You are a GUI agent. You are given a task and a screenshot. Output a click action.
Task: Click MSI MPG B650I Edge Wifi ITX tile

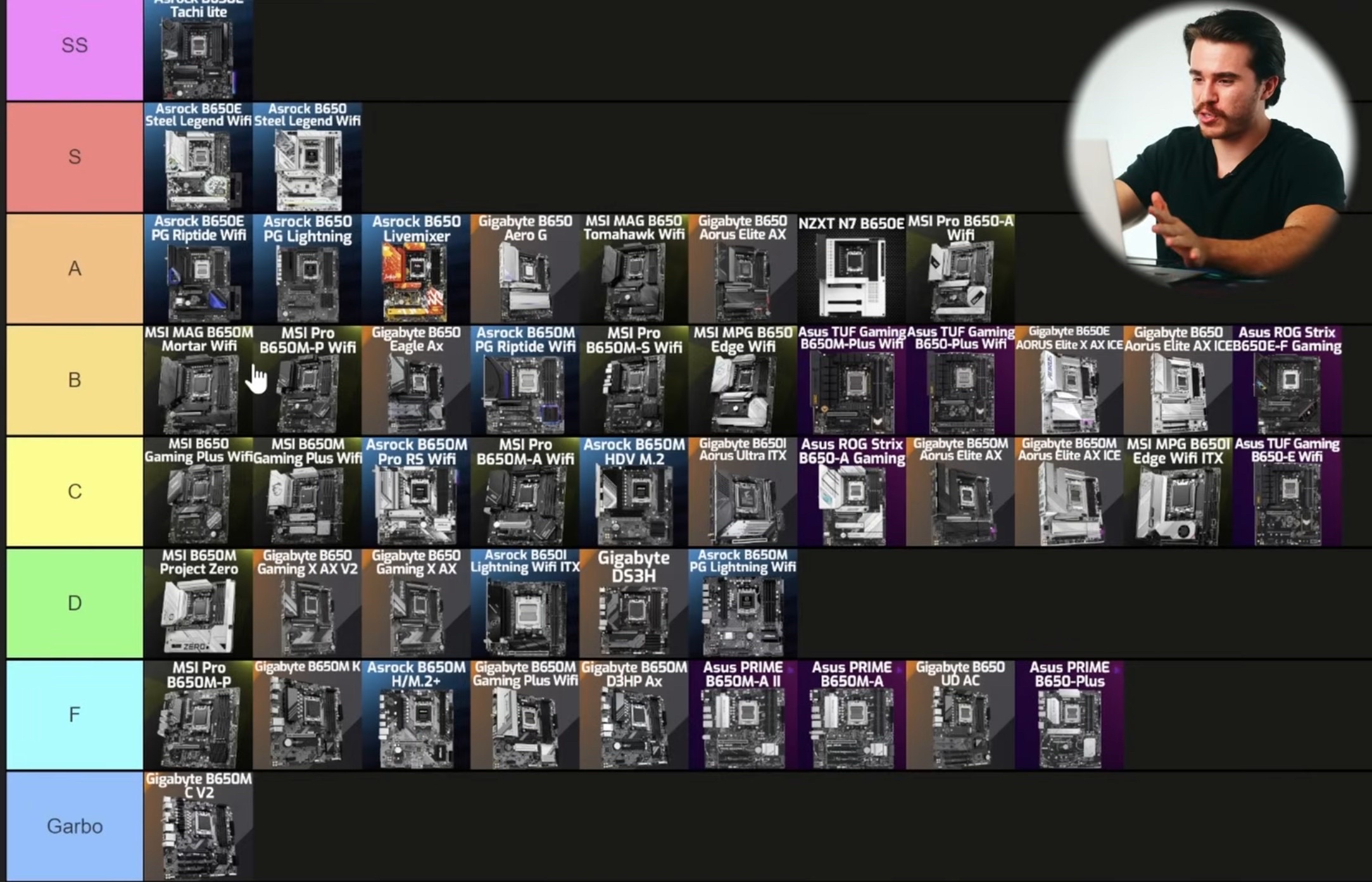[1178, 491]
